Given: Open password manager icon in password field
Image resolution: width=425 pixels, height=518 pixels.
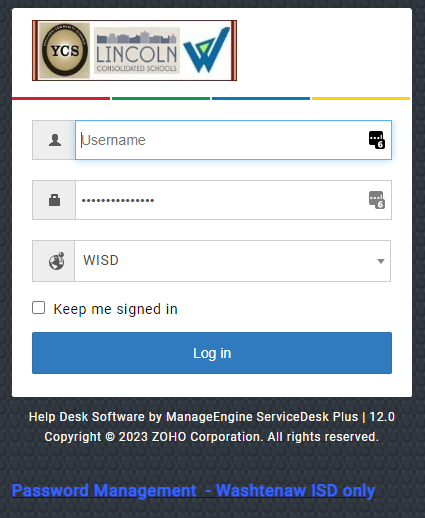Looking at the screenshot, I should (377, 200).
